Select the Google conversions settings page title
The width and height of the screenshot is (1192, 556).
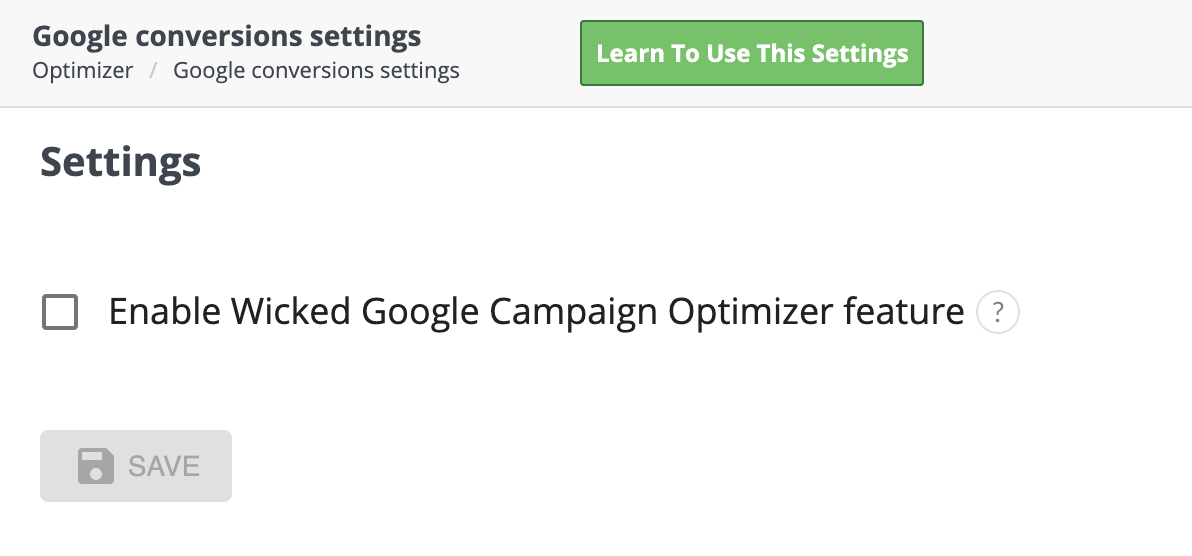[x=227, y=36]
